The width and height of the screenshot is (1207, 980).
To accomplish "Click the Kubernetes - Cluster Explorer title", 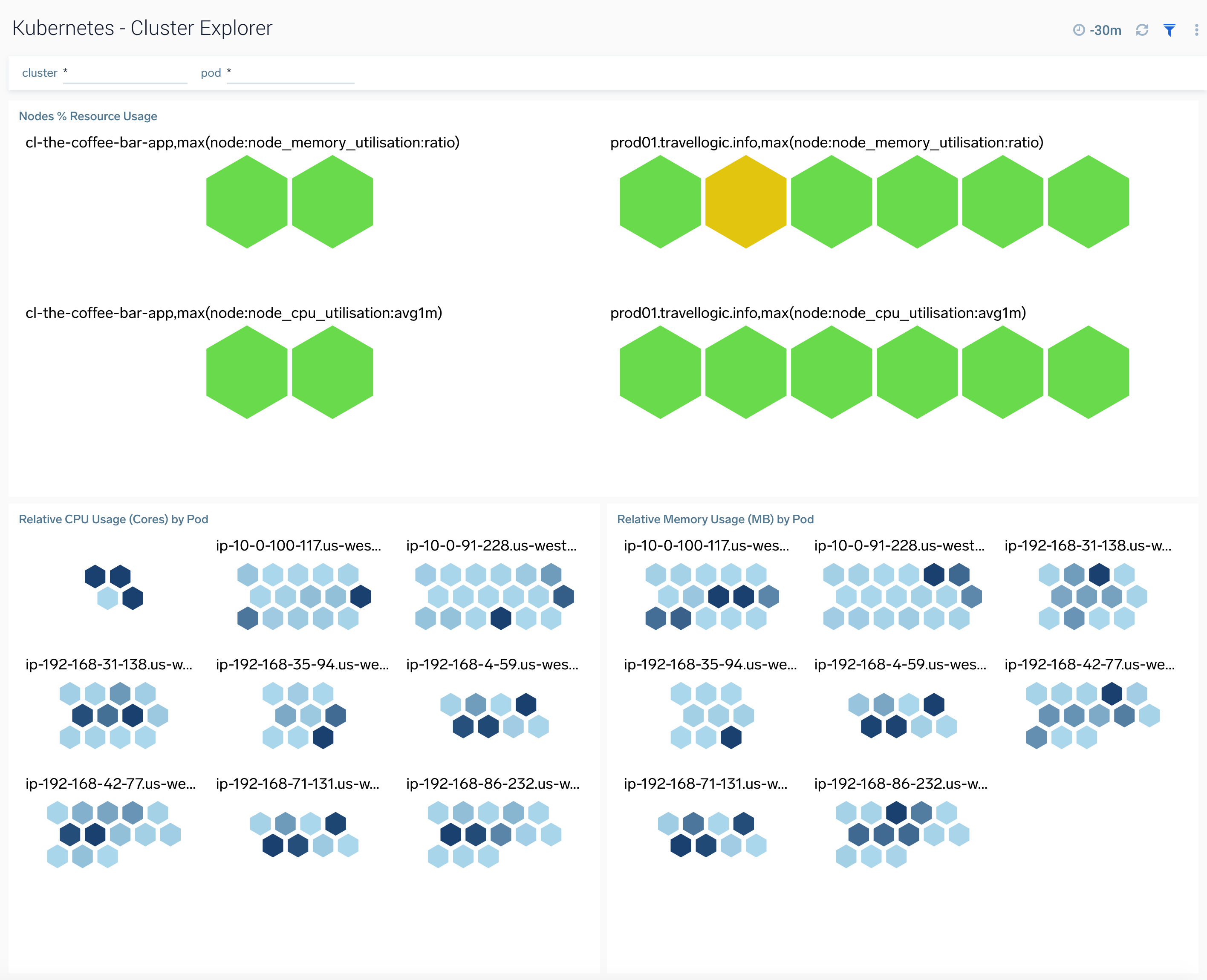I will point(143,27).
